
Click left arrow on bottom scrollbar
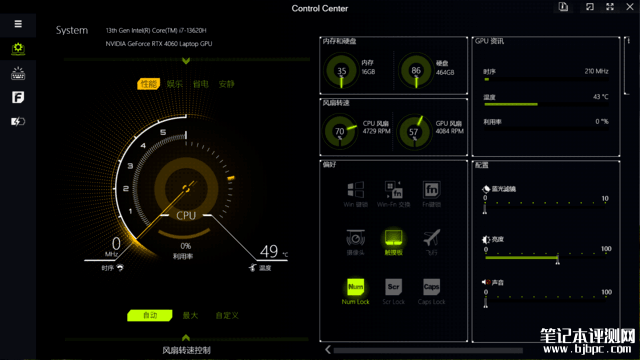pyautogui.click(x=328, y=349)
